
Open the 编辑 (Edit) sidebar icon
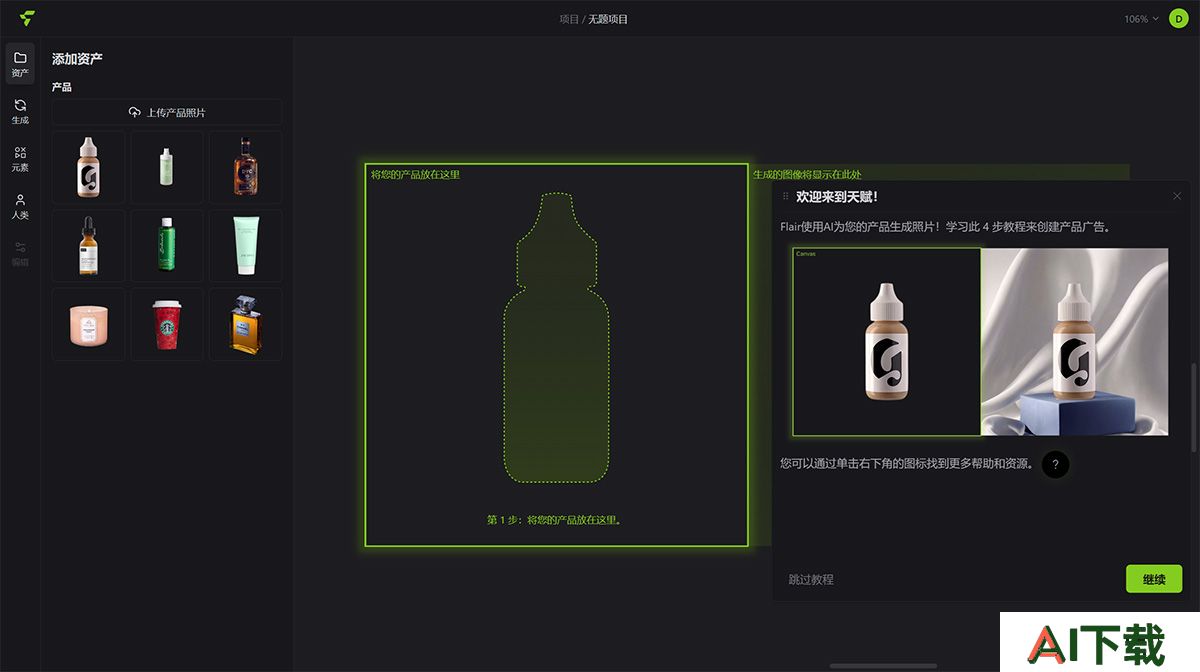point(20,253)
